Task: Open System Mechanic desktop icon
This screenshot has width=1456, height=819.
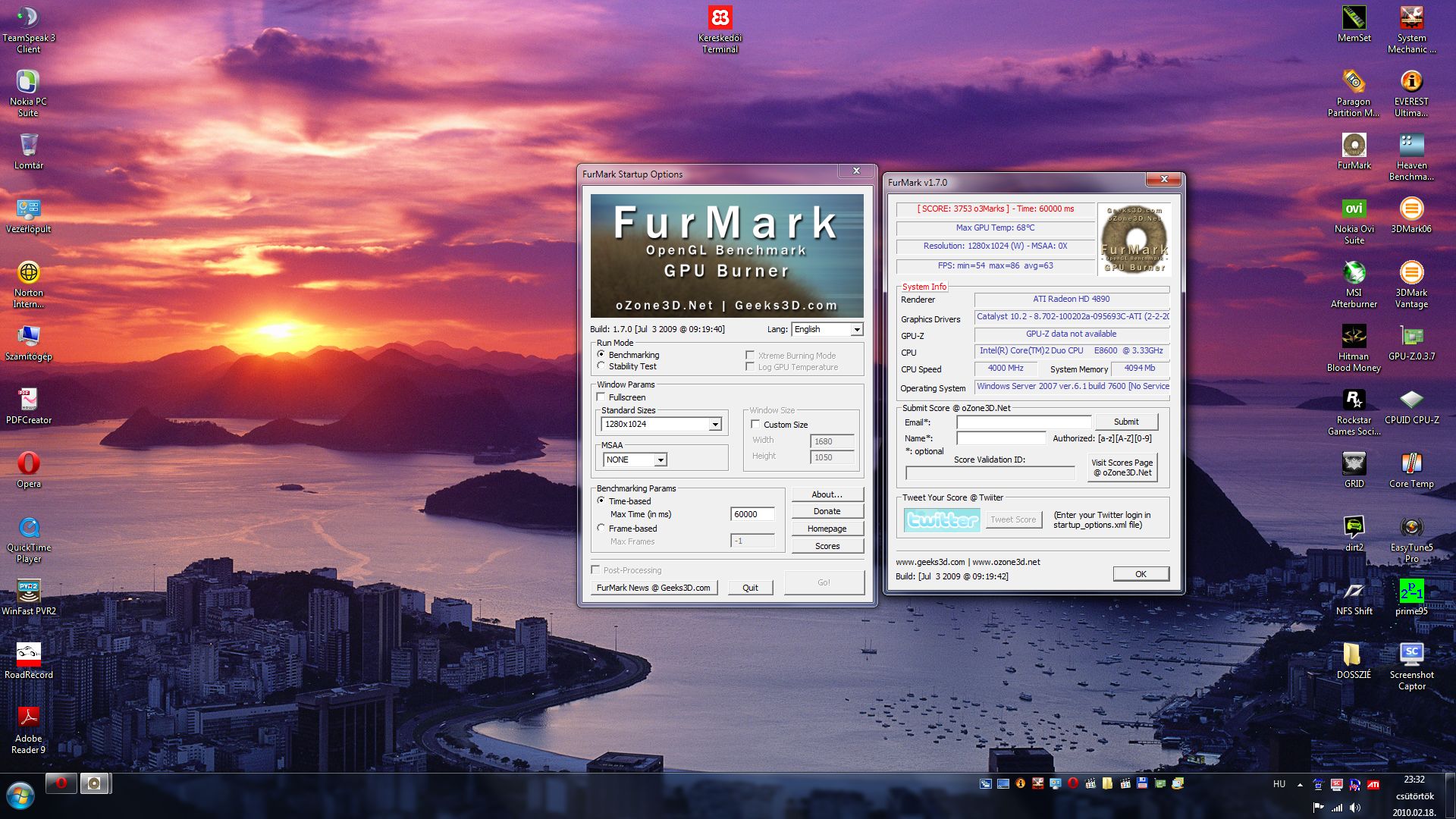Action: click(x=1411, y=30)
